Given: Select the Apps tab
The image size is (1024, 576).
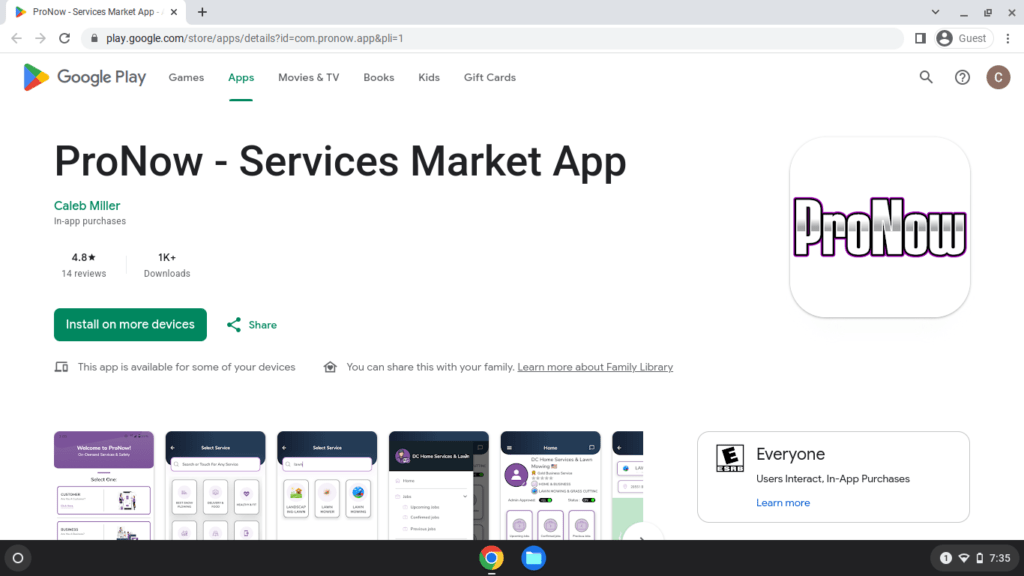Looking at the screenshot, I should click(241, 77).
